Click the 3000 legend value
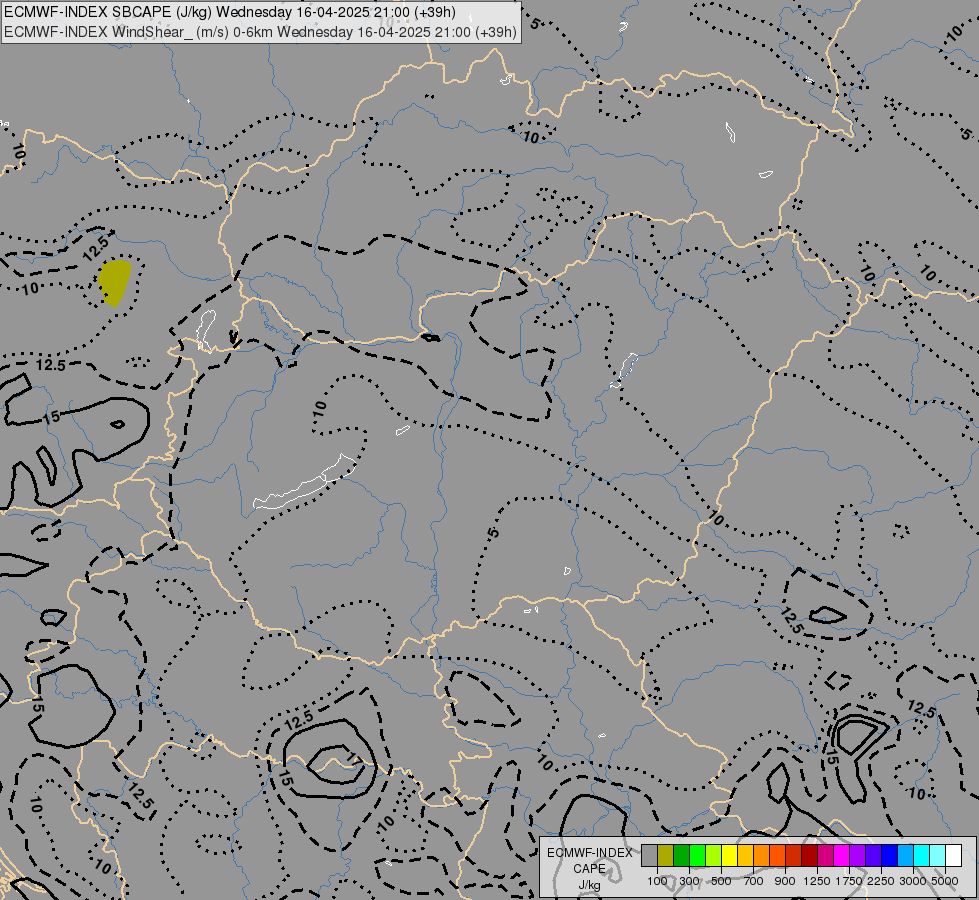 click(x=912, y=881)
